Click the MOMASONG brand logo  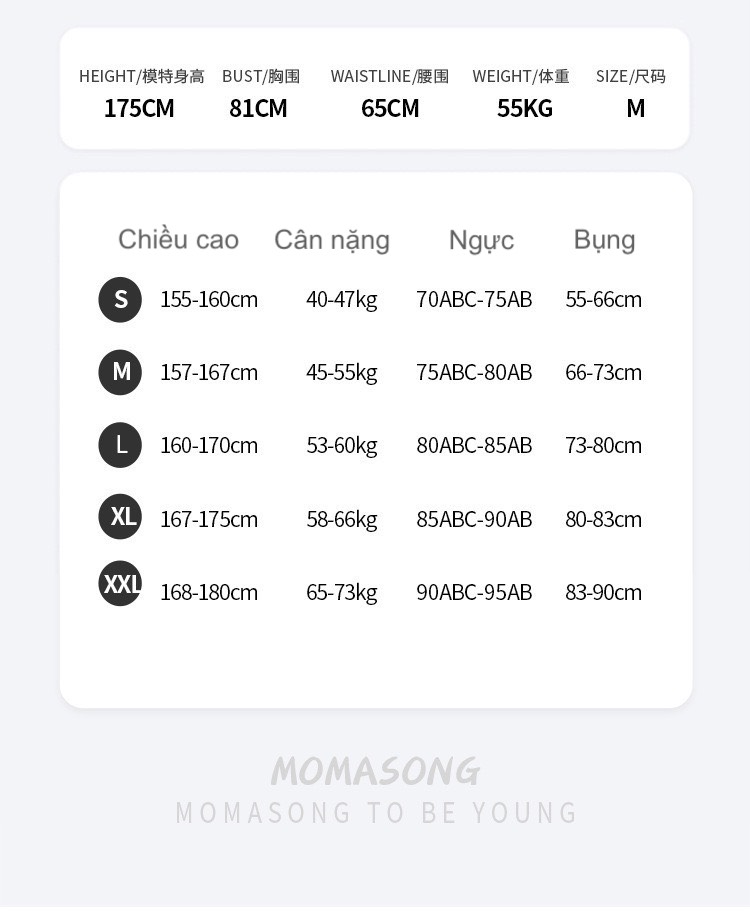point(375,771)
